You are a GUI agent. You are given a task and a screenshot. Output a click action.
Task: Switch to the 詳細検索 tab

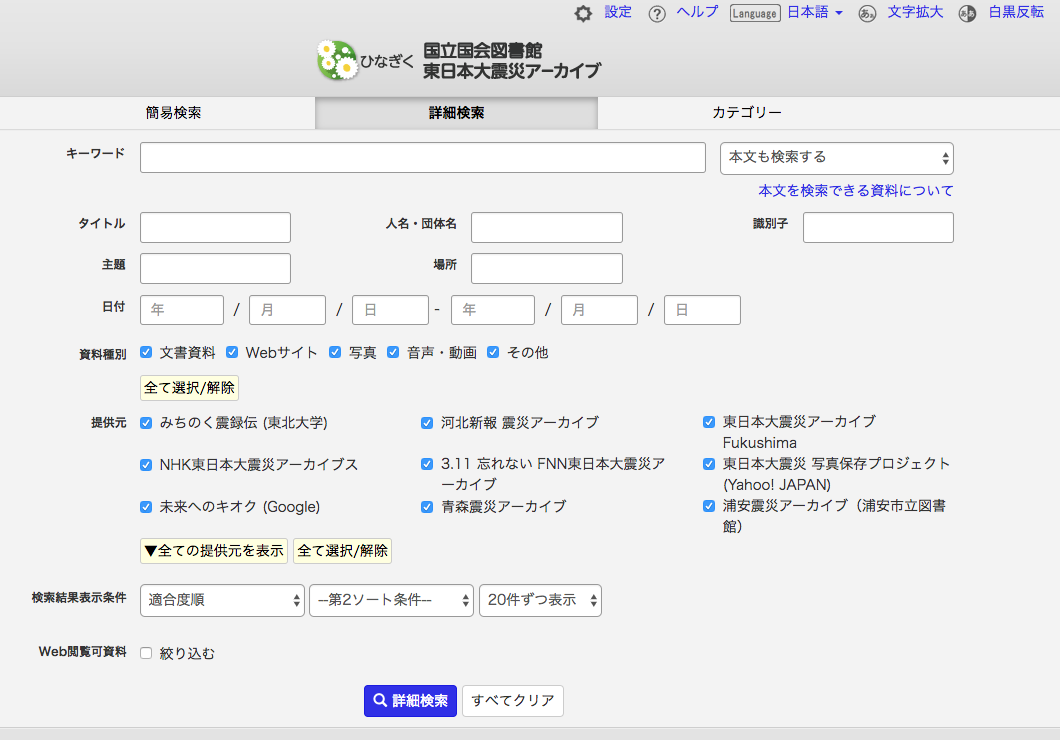point(456,113)
